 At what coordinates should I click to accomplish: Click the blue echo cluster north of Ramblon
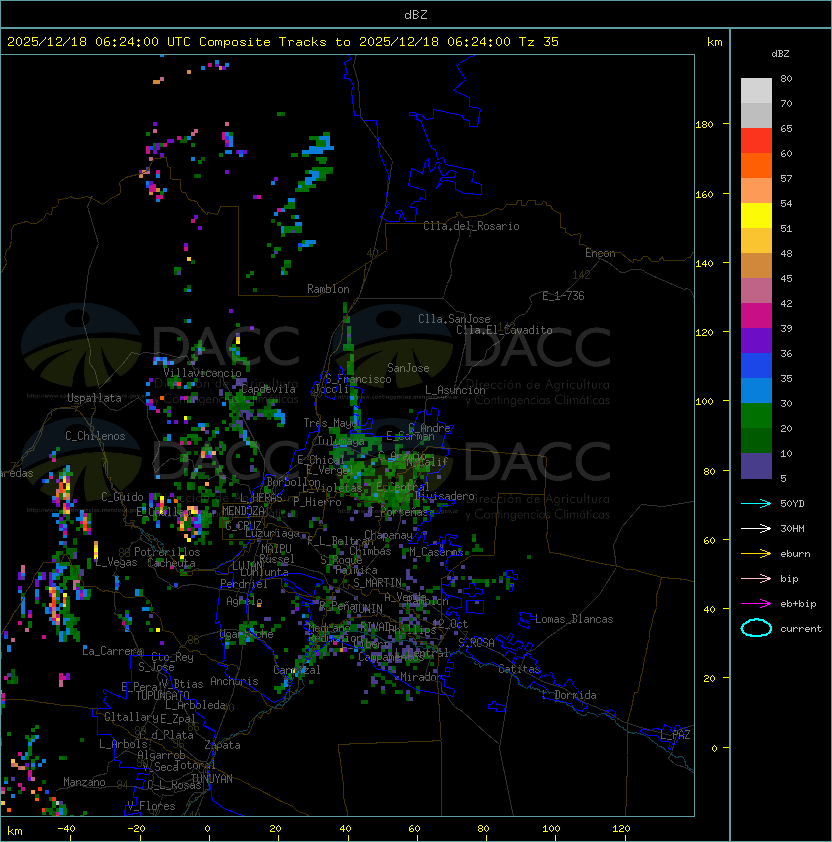(x=320, y=144)
